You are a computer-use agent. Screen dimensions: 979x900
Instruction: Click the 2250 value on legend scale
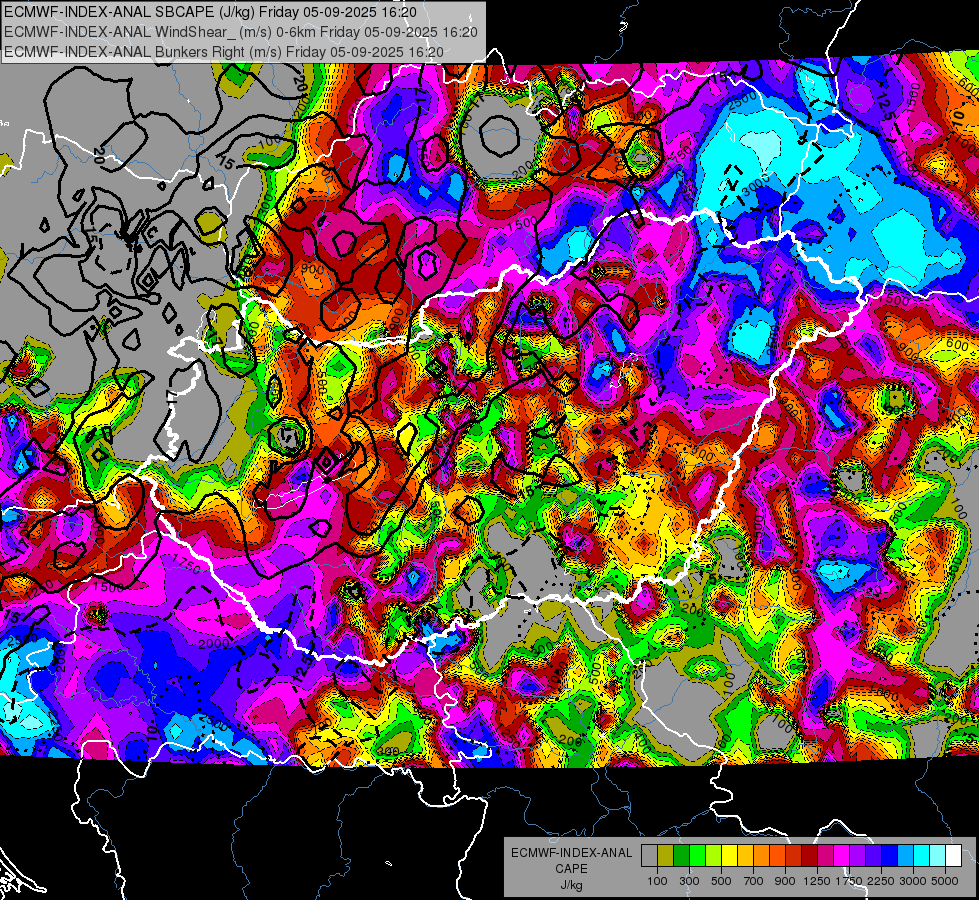click(881, 881)
